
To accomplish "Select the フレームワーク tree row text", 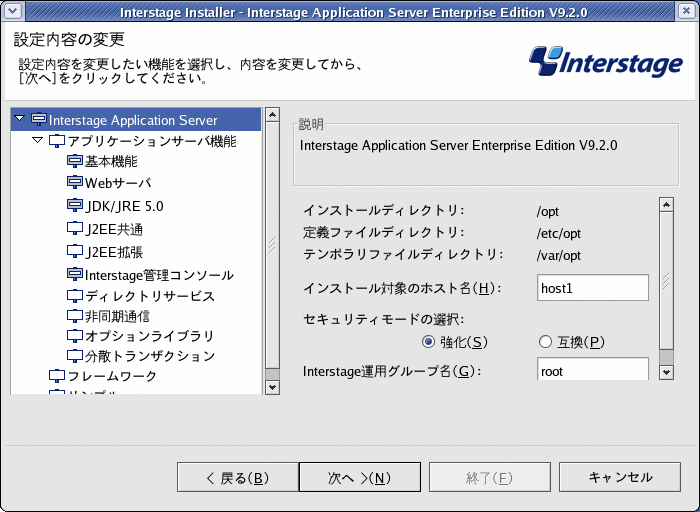I will coord(112,376).
